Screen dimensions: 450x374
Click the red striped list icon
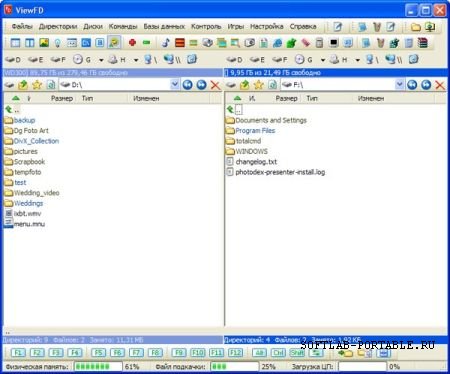(x=180, y=43)
